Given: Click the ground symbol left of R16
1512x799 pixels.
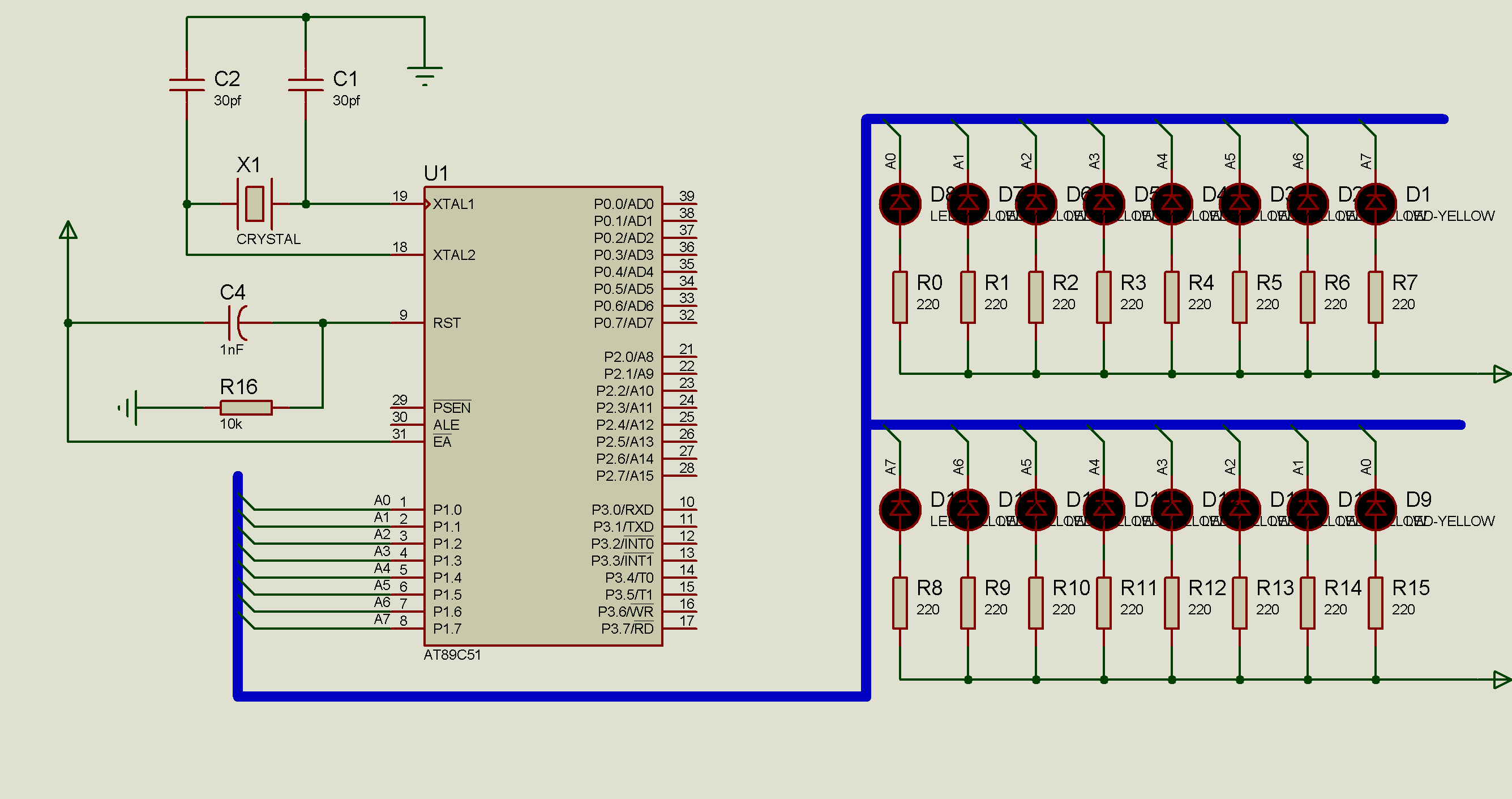Looking at the screenshot, I should point(129,407).
